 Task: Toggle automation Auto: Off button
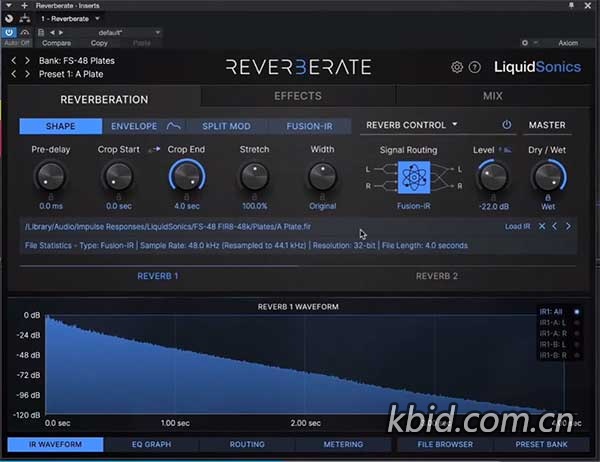point(17,43)
